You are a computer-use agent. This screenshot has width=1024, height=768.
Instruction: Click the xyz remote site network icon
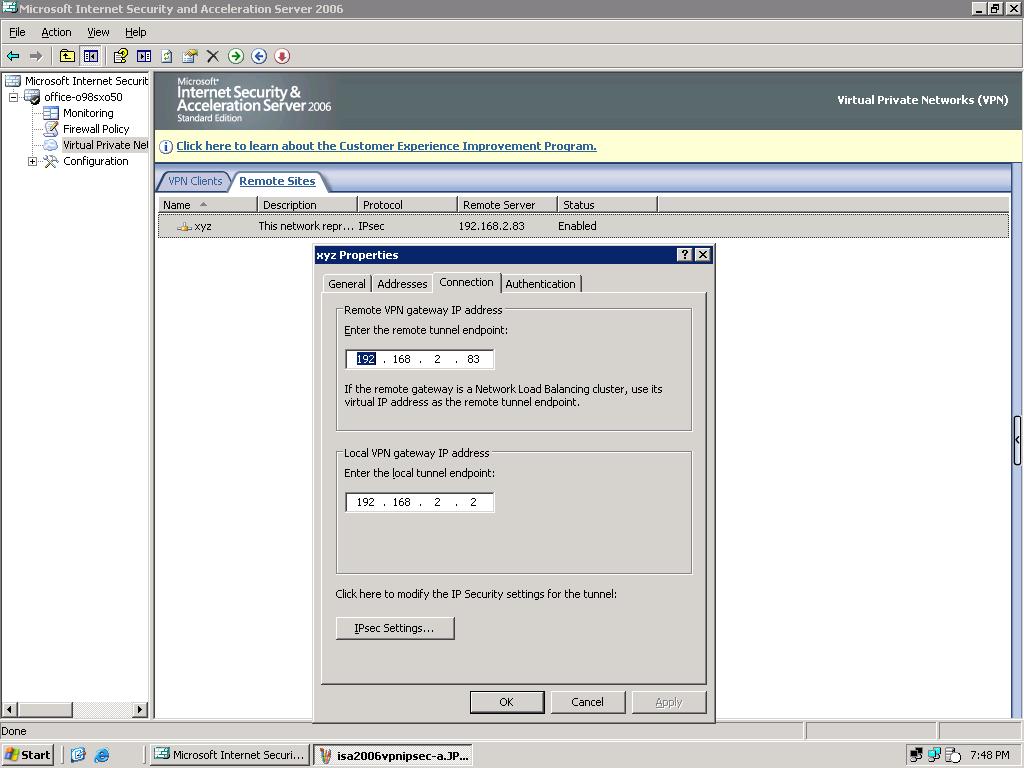pos(184,226)
